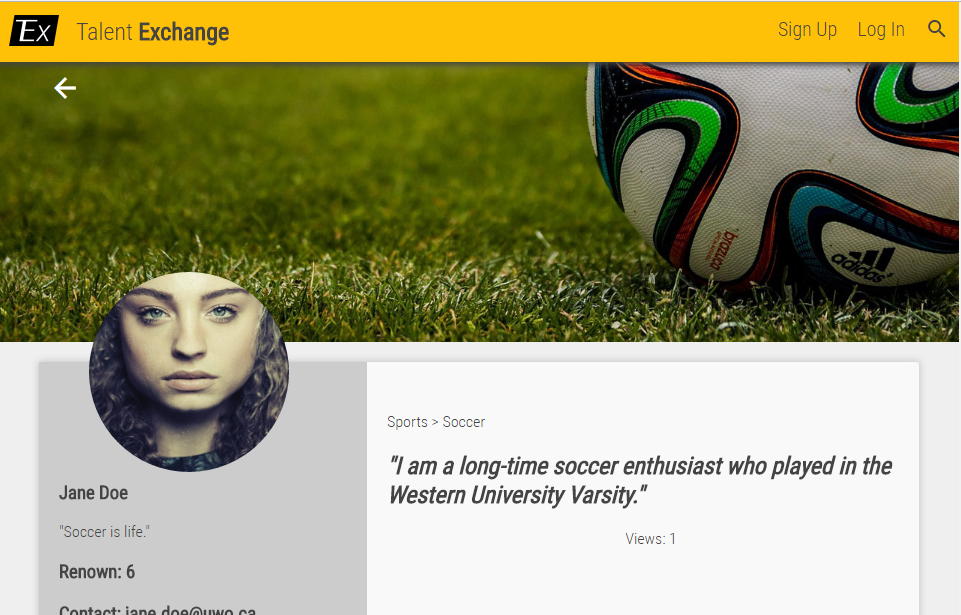This screenshot has height=615, width=961.
Task: Select the "Soccer is life." tagline
Action: click(104, 532)
